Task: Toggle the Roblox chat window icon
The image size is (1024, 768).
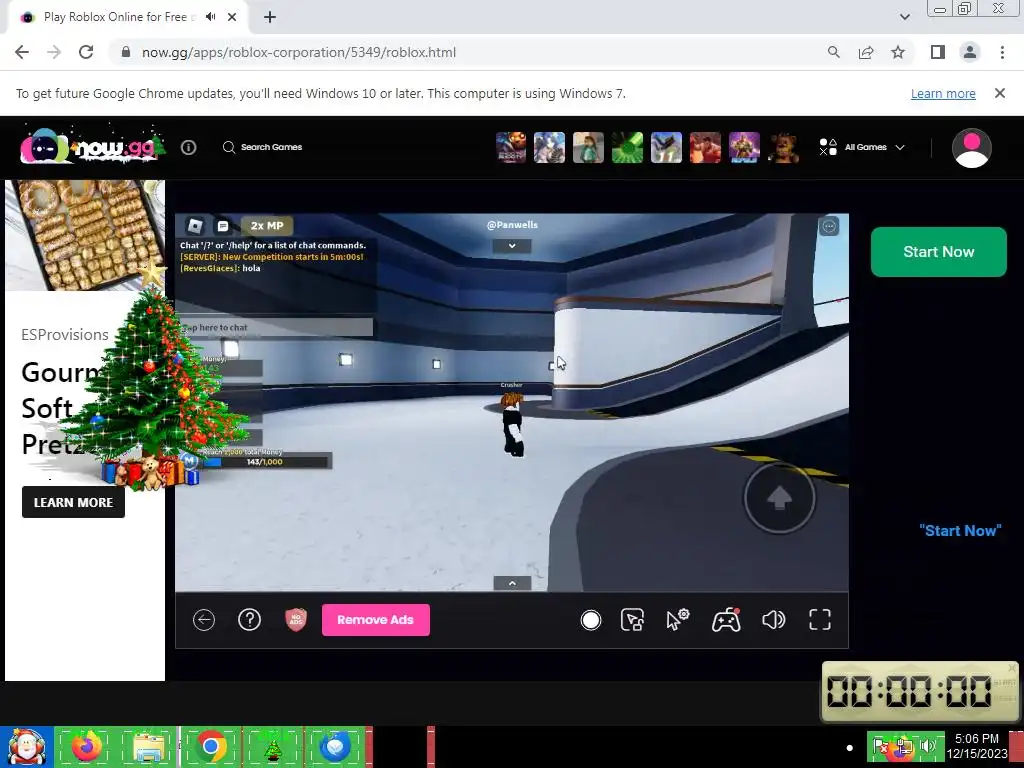Action: tap(223, 226)
